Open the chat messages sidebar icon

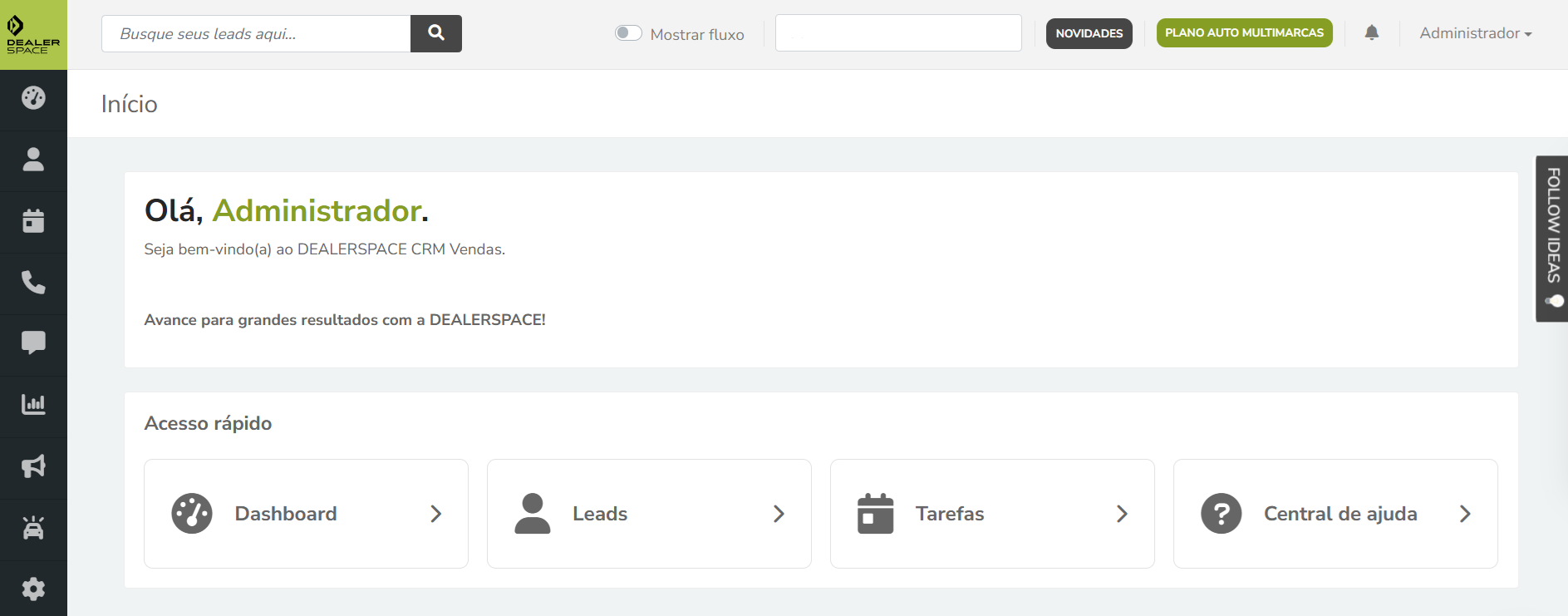tap(33, 343)
